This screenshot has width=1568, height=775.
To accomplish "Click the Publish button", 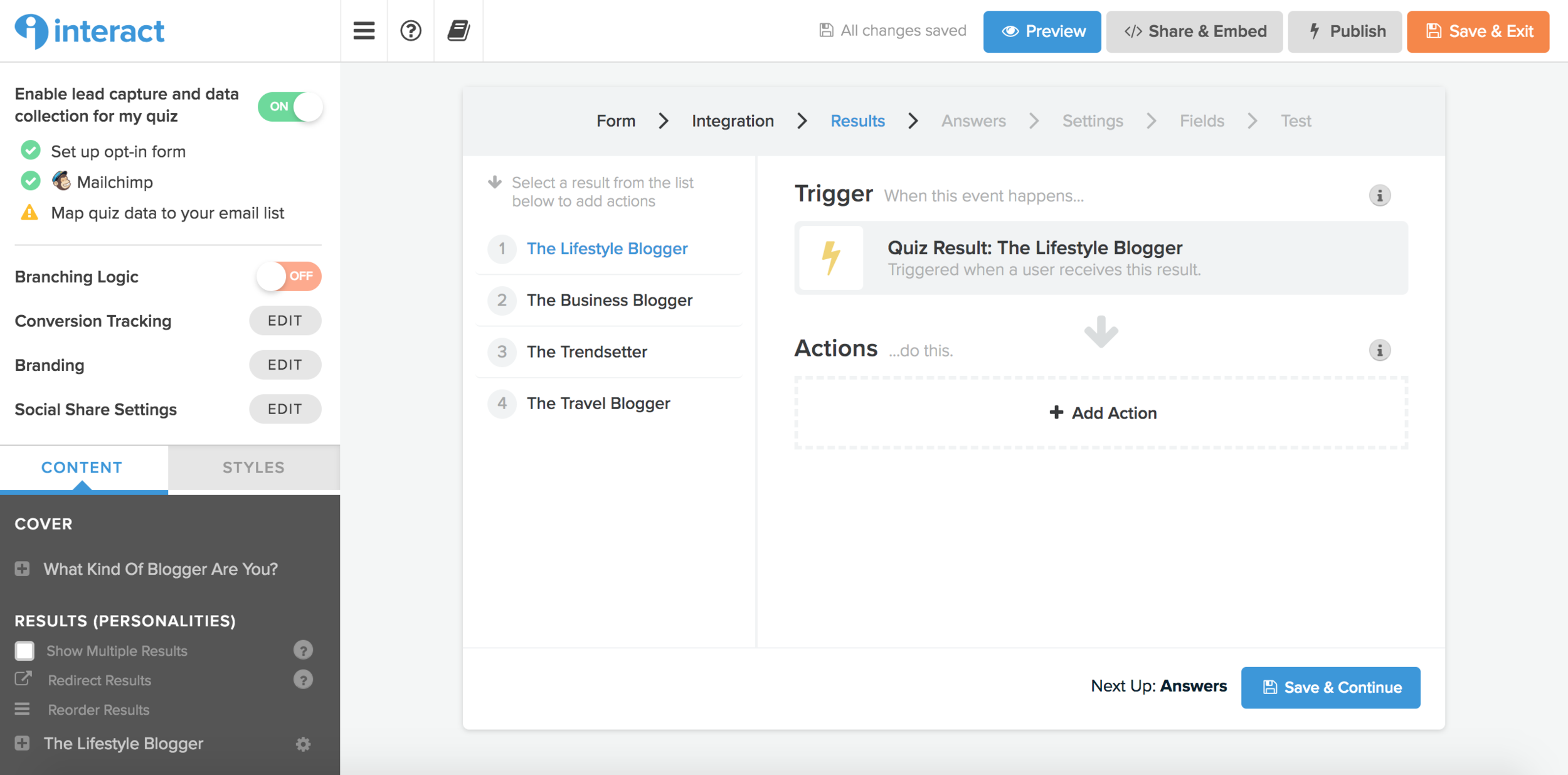I will pos(1345,31).
